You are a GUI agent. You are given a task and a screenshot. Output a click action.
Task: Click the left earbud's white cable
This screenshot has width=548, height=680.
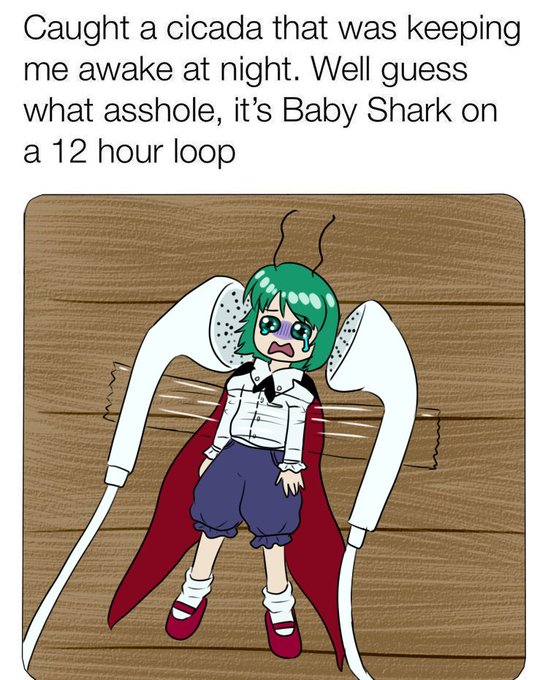(x=65, y=577)
